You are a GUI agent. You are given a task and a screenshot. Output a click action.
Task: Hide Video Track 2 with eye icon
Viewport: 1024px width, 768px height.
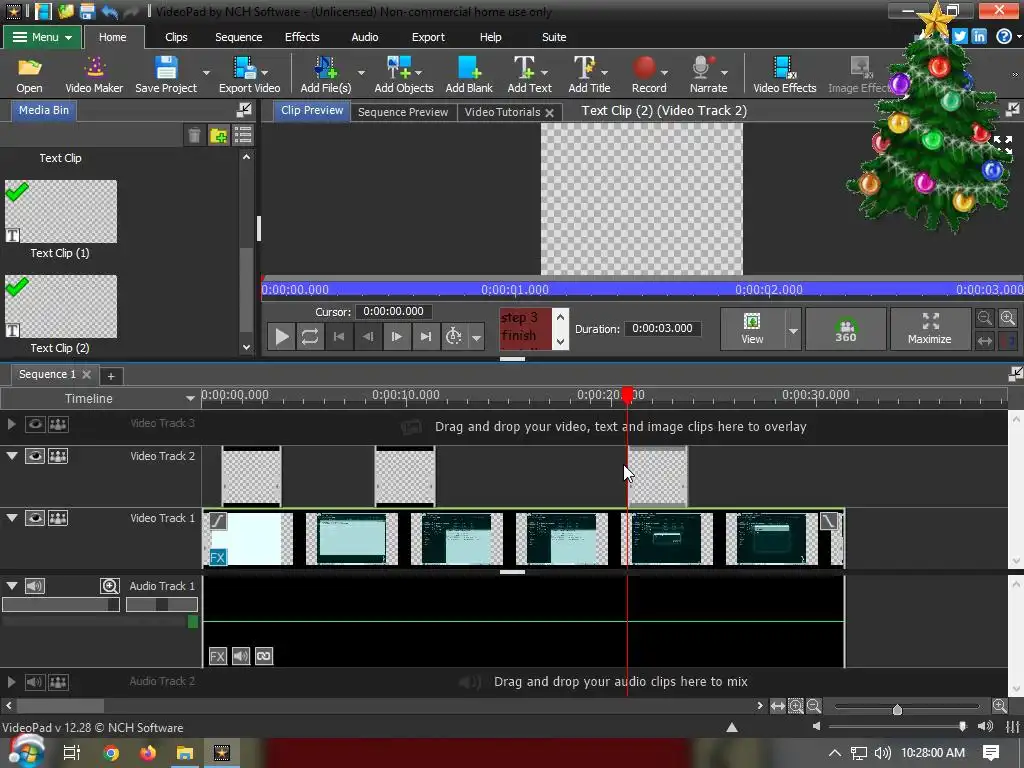[35, 456]
